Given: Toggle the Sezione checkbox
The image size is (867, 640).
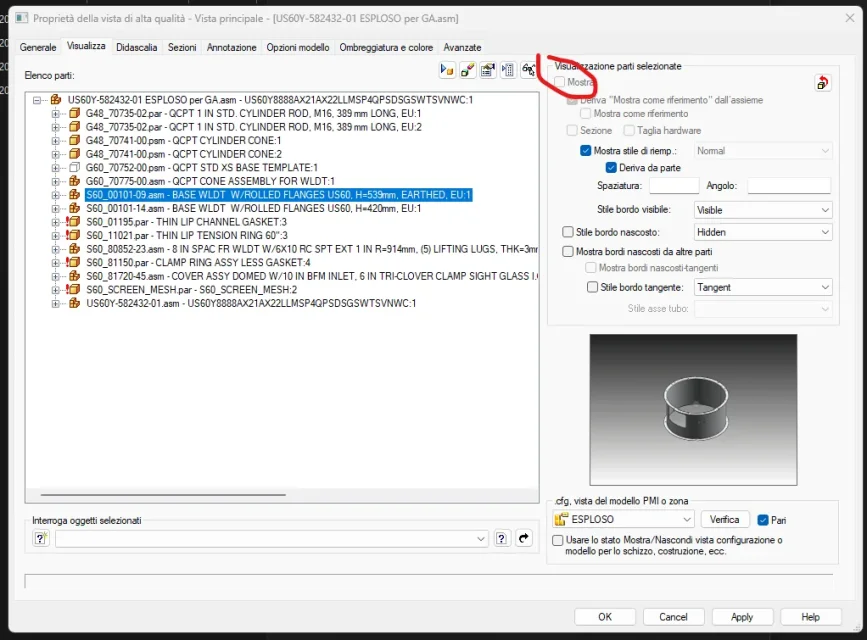Looking at the screenshot, I should tap(572, 131).
